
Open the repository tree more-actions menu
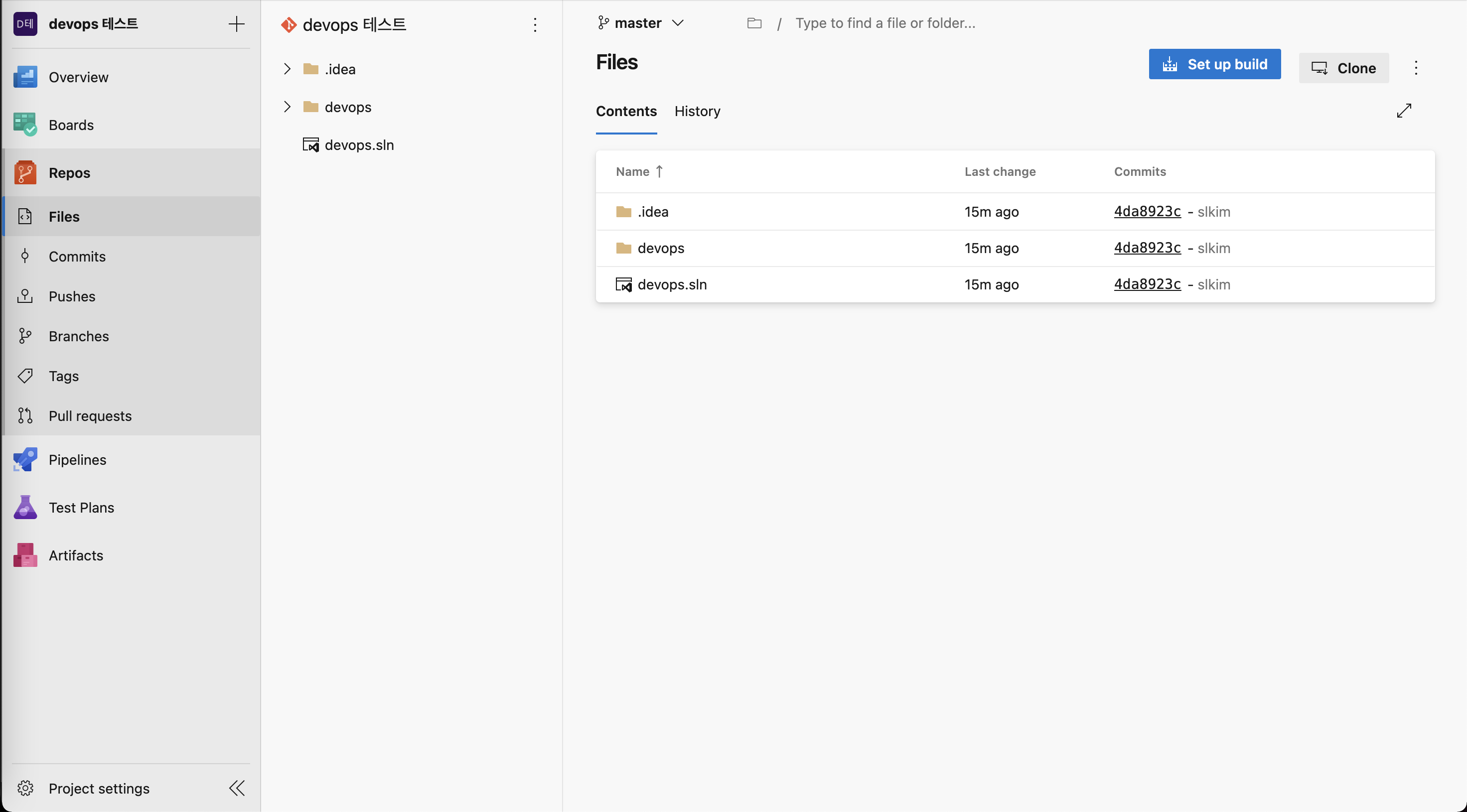coord(535,24)
